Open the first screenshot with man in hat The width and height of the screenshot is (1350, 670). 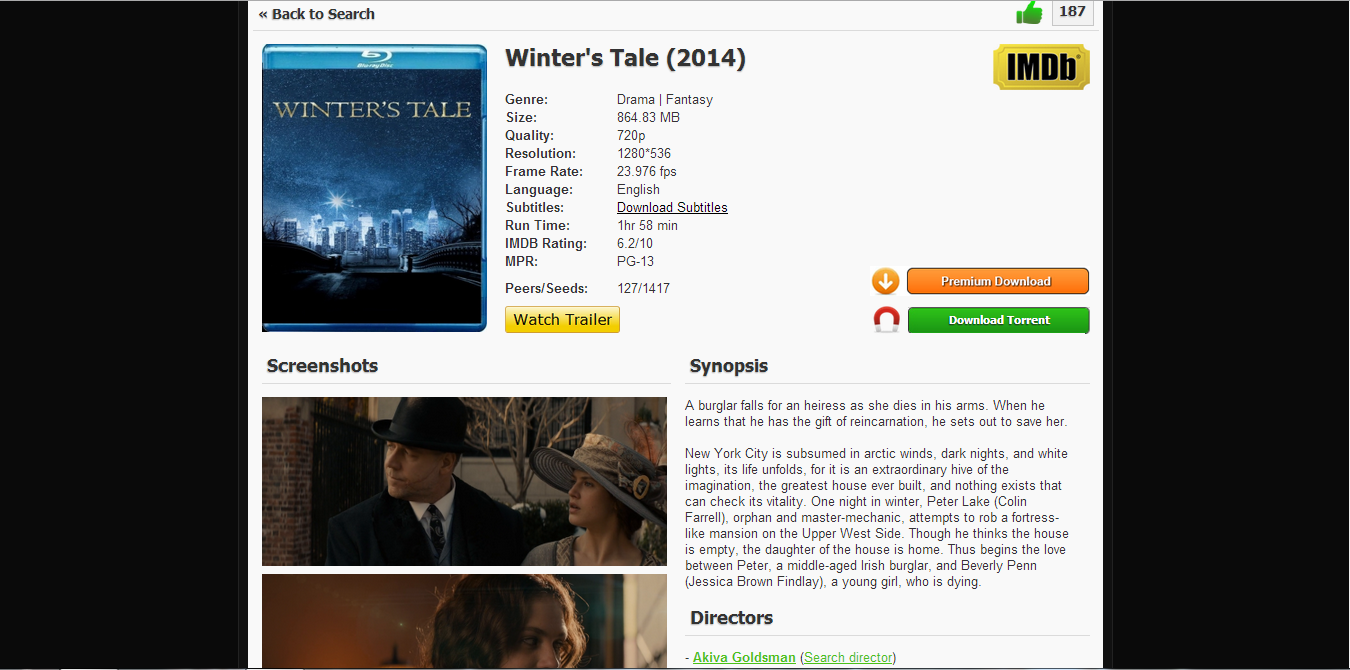point(464,481)
